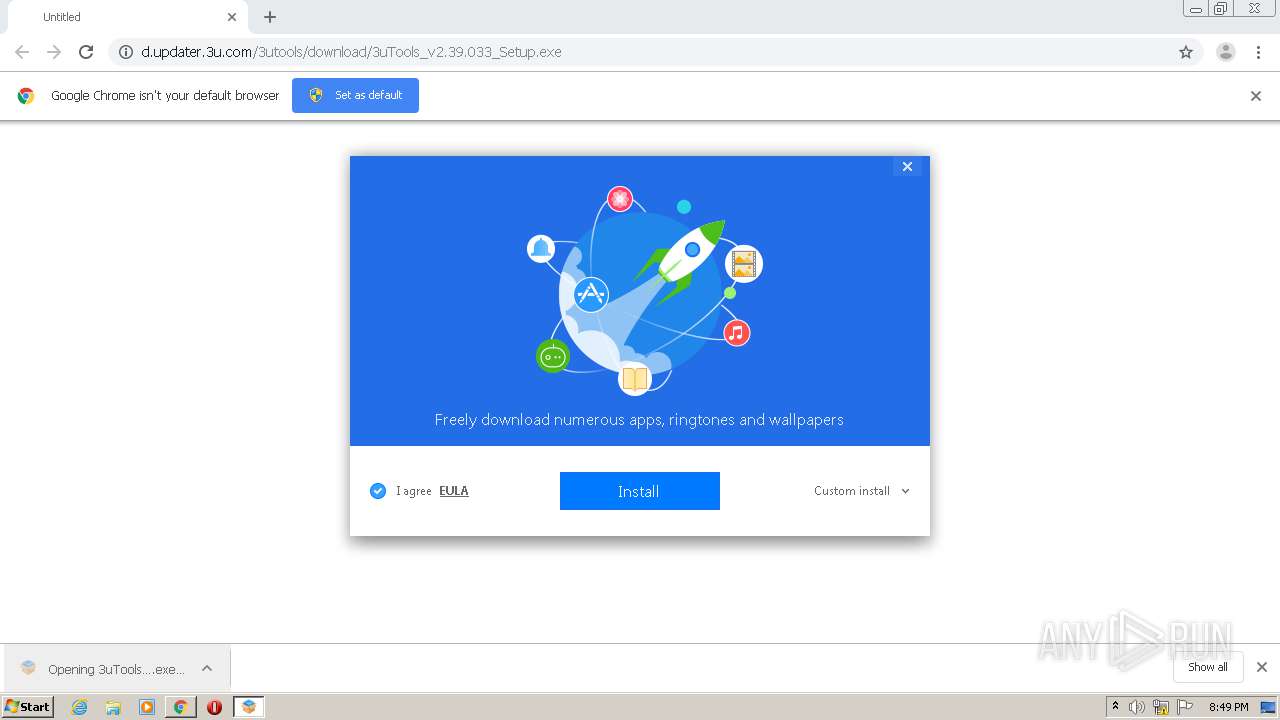Close the downloads bar

point(1262,667)
